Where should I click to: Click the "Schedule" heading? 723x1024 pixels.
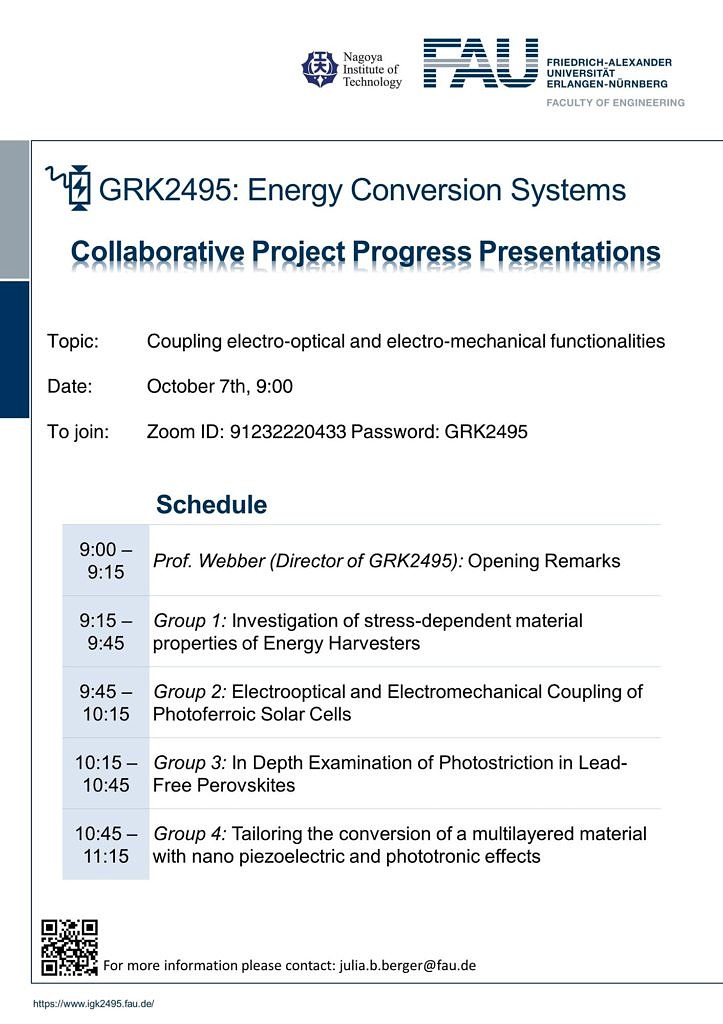click(x=211, y=505)
